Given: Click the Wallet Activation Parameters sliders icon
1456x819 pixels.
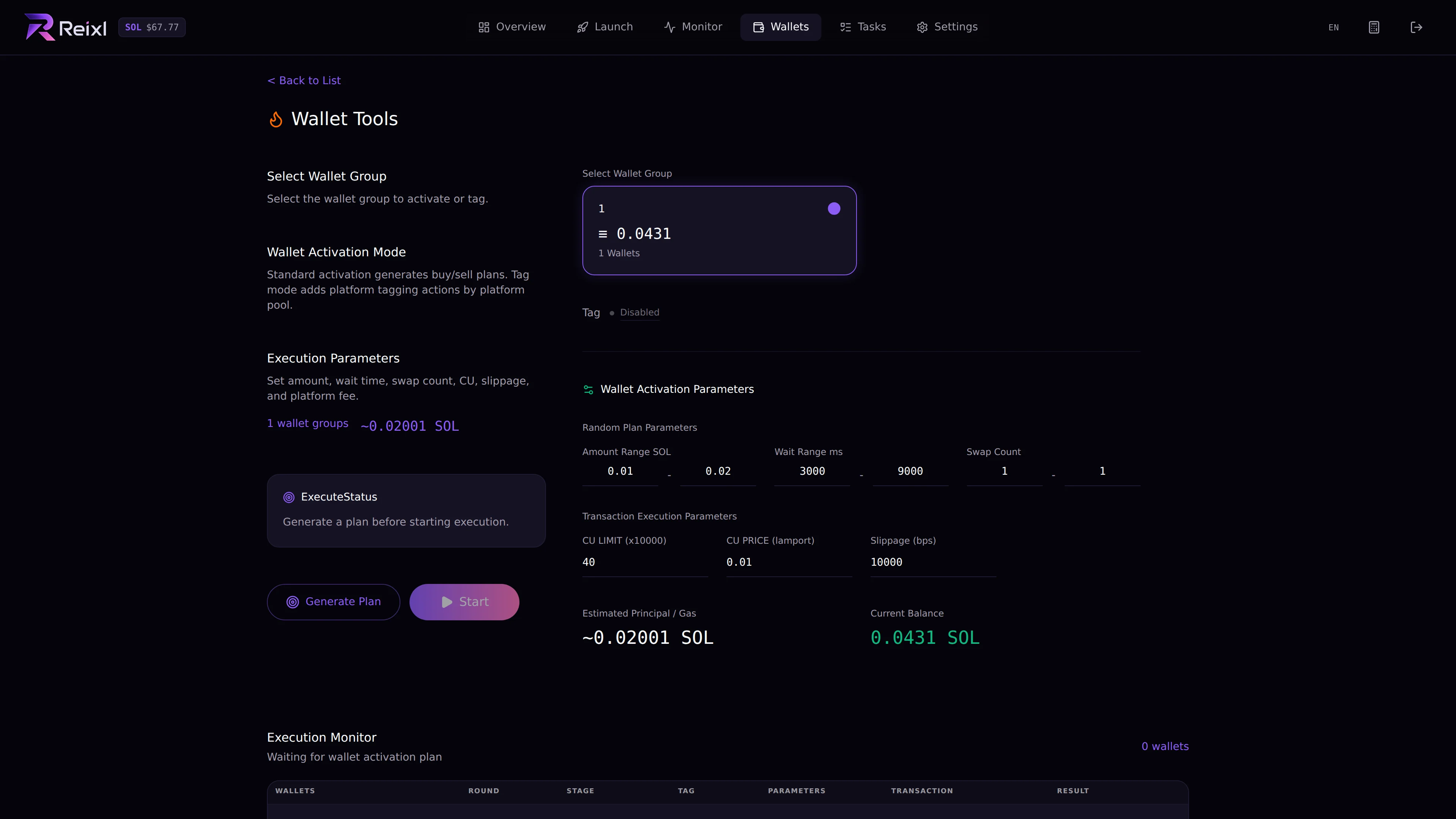Looking at the screenshot, I should coord(588,389).
